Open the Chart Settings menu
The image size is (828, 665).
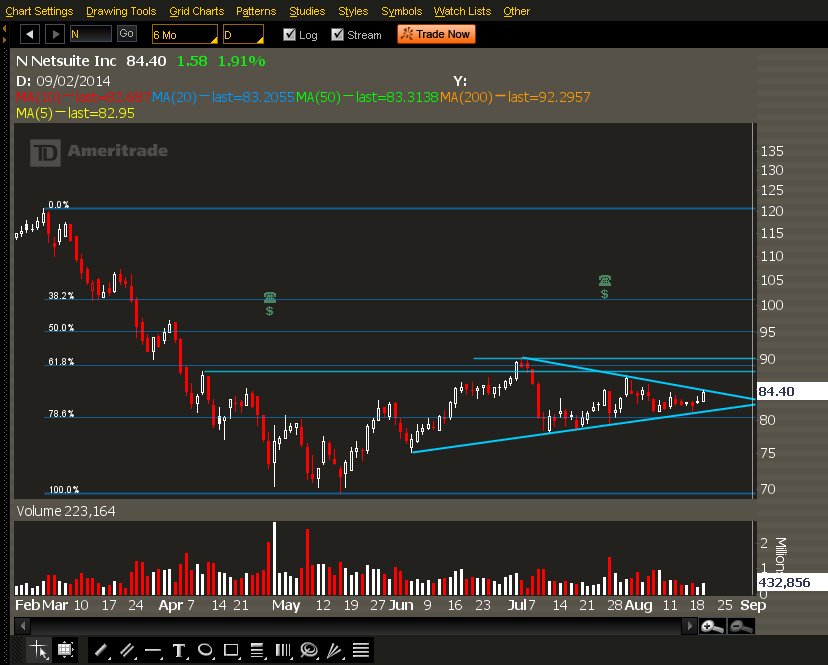coord(39,11)
